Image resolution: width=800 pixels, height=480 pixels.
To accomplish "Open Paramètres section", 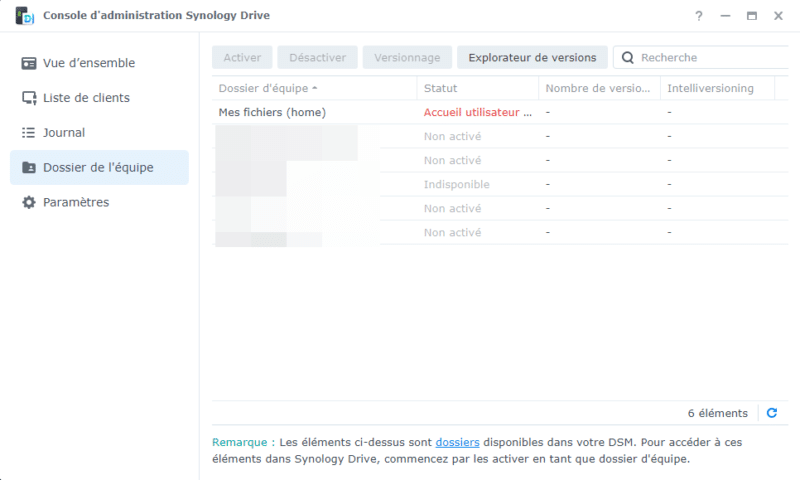I will [x=99, y=203].
